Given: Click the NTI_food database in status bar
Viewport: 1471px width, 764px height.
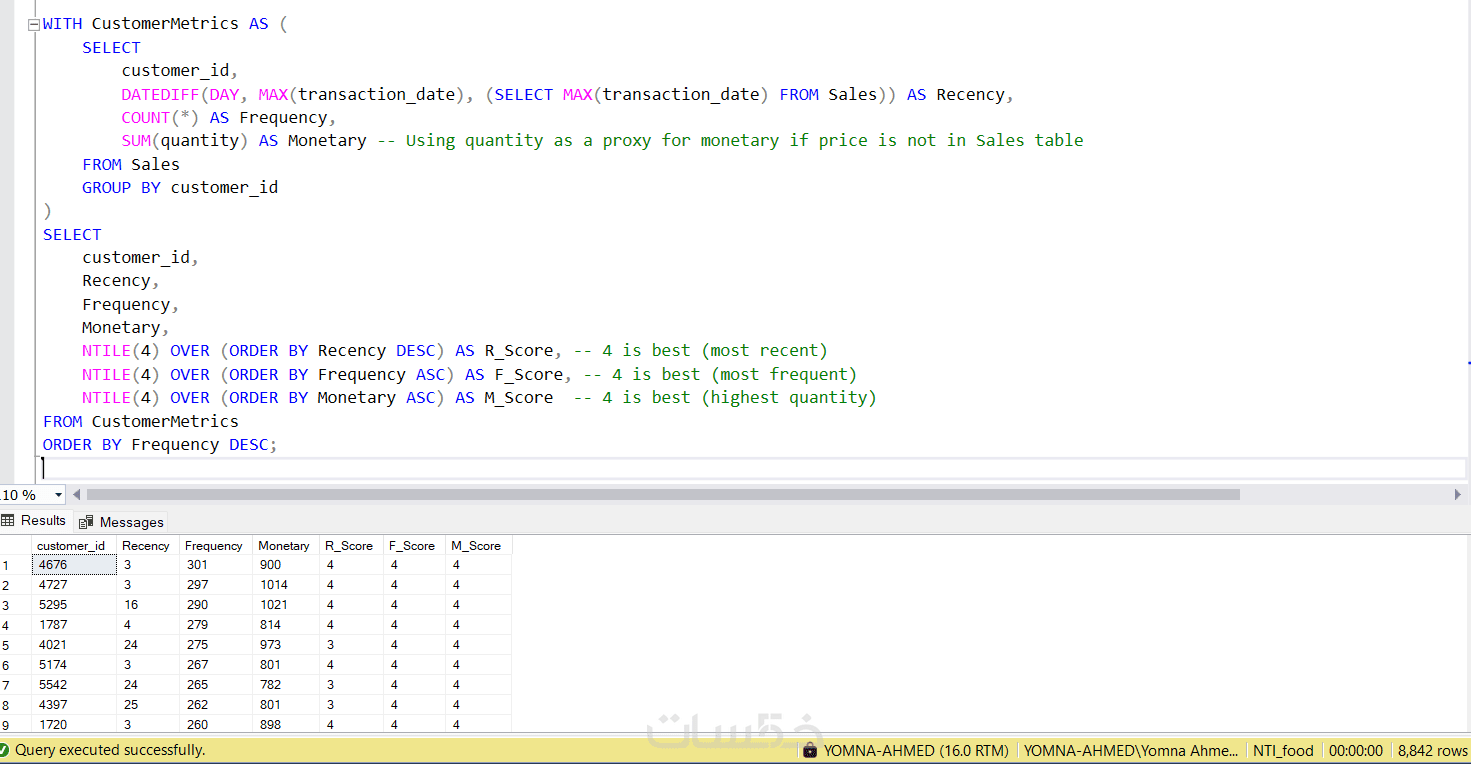Looking at the screenshot, I should pyautogui.click(x=1283, y=750).
